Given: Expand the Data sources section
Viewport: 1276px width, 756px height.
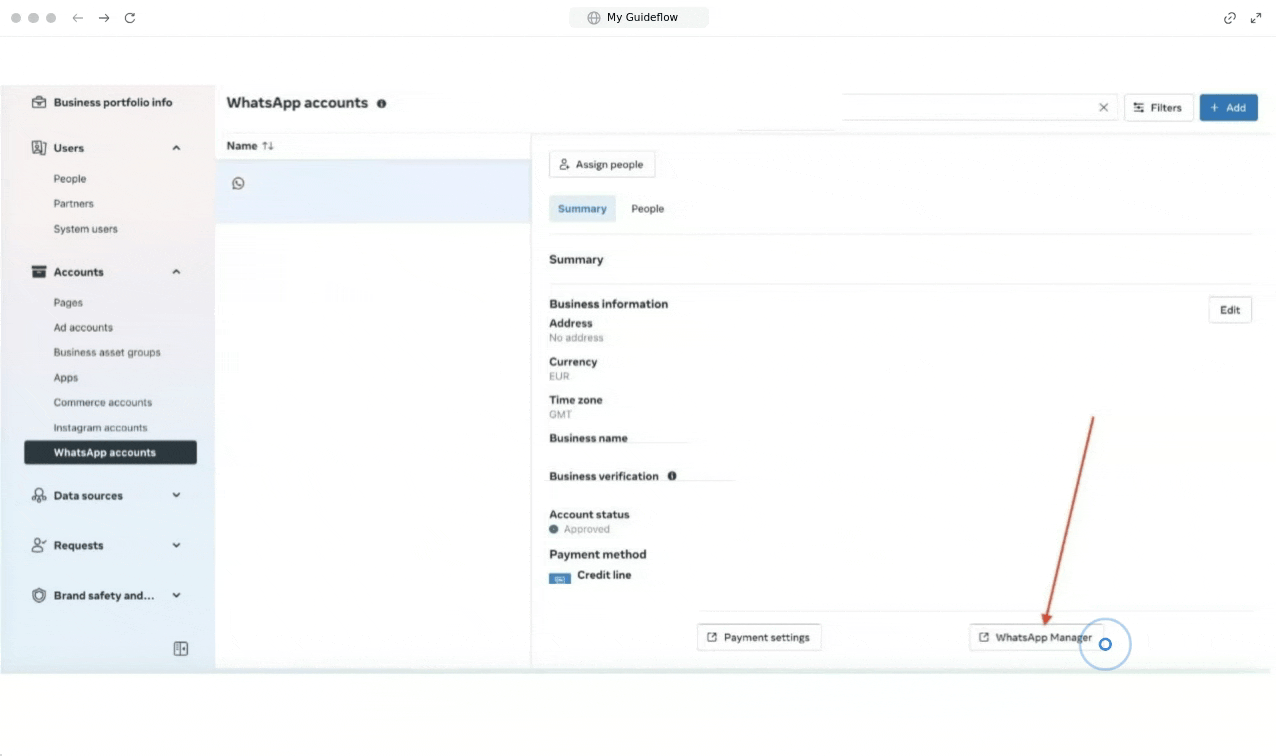Looking at the screenshot, I should click(176, 495).
